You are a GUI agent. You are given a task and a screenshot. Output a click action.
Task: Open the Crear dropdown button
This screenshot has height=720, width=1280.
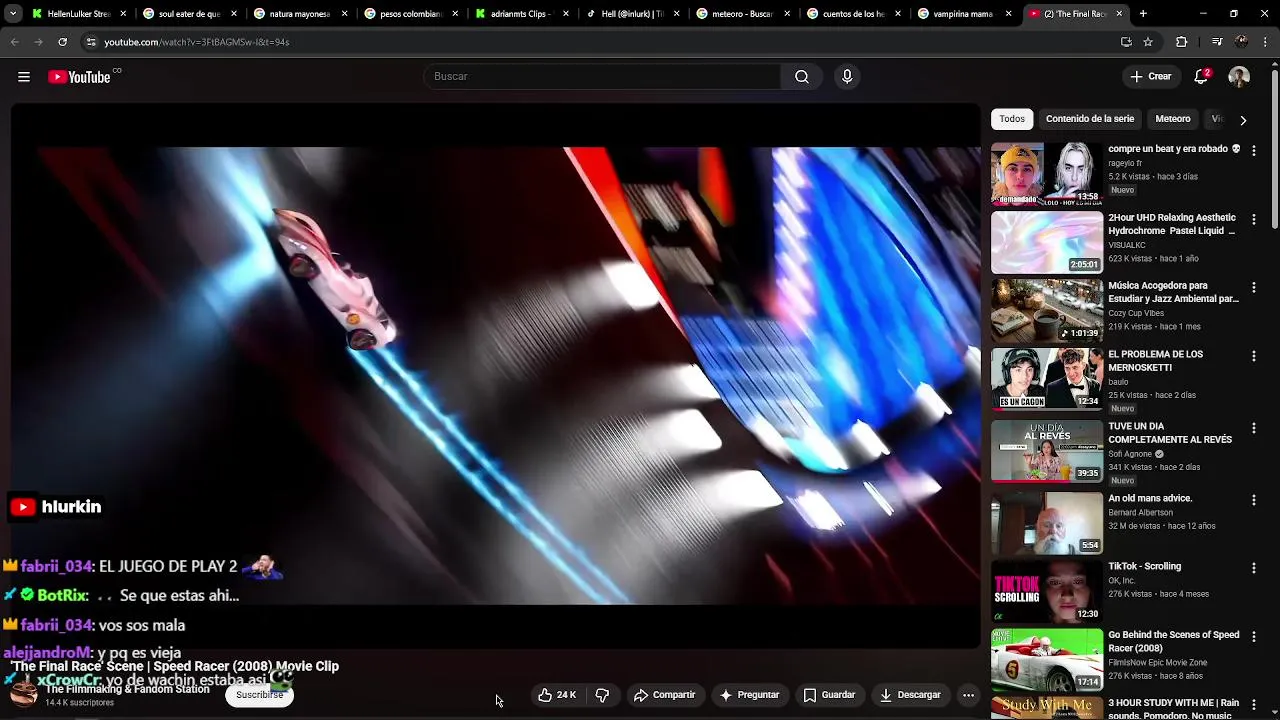click(x=1150, y=77)
